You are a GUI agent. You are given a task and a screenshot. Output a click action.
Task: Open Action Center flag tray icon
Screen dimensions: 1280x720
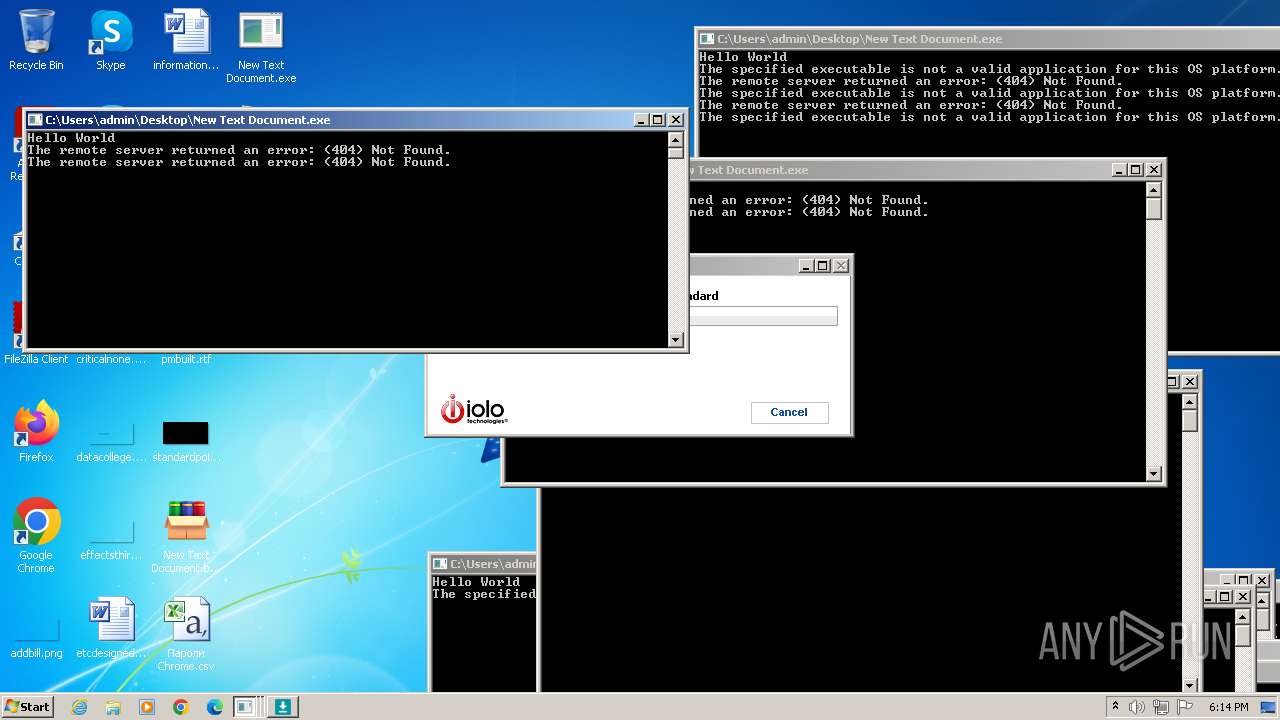1183,707
